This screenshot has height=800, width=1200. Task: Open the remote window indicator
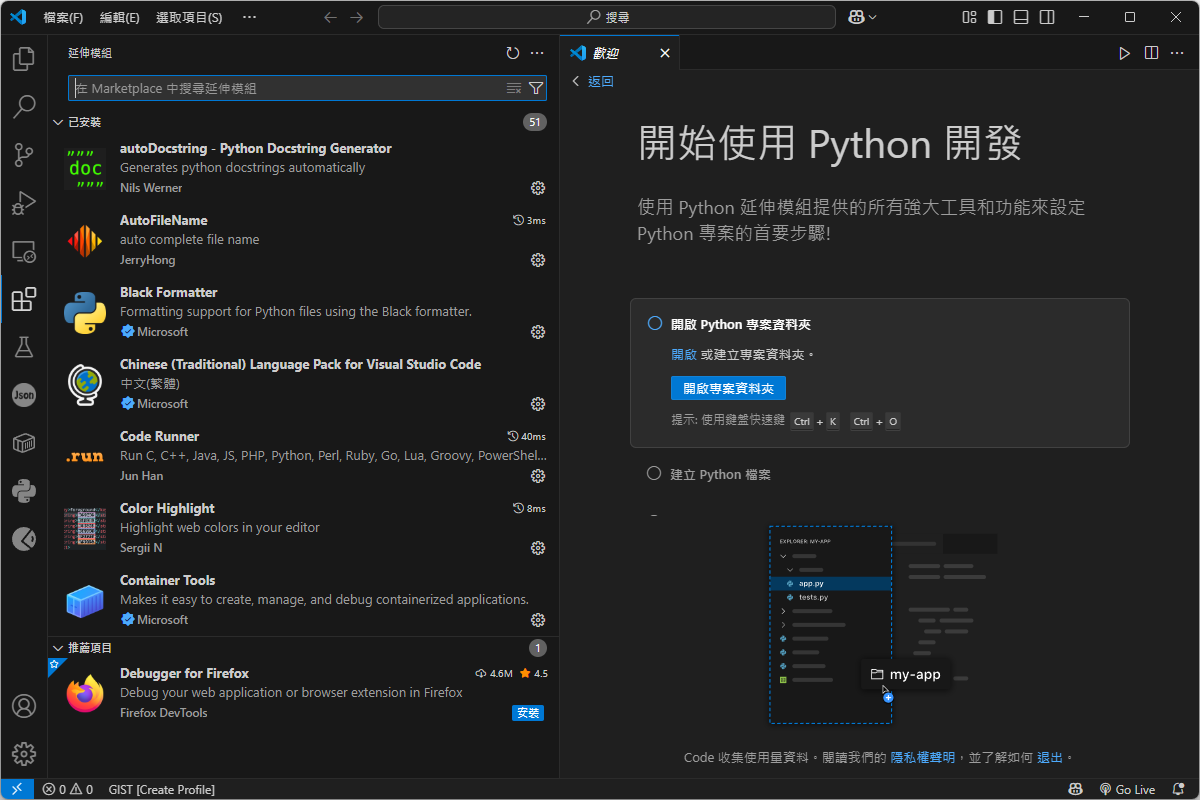tap(17, 789)
